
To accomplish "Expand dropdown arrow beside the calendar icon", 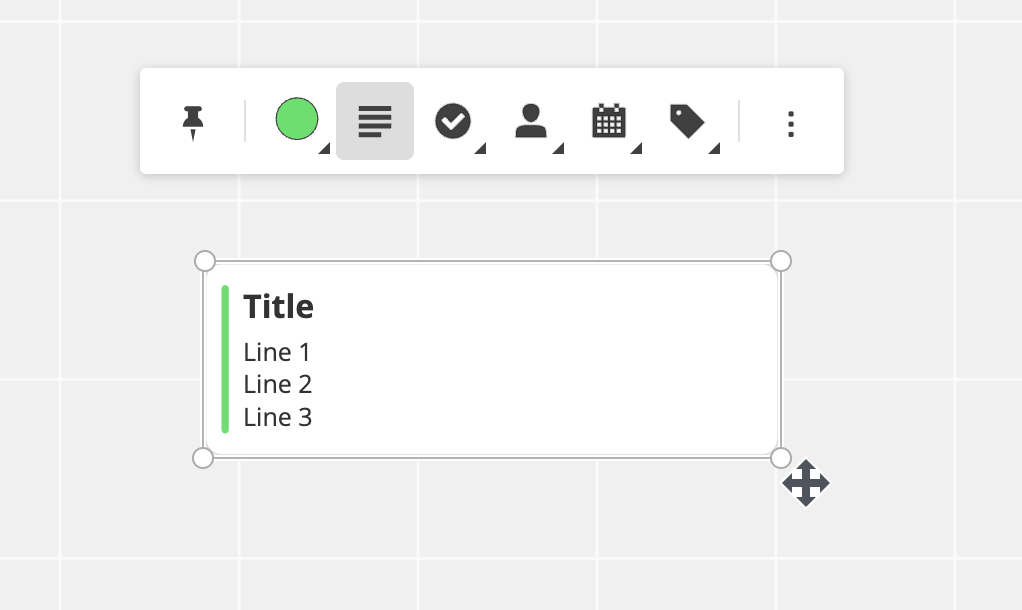I will coord(636,149).
